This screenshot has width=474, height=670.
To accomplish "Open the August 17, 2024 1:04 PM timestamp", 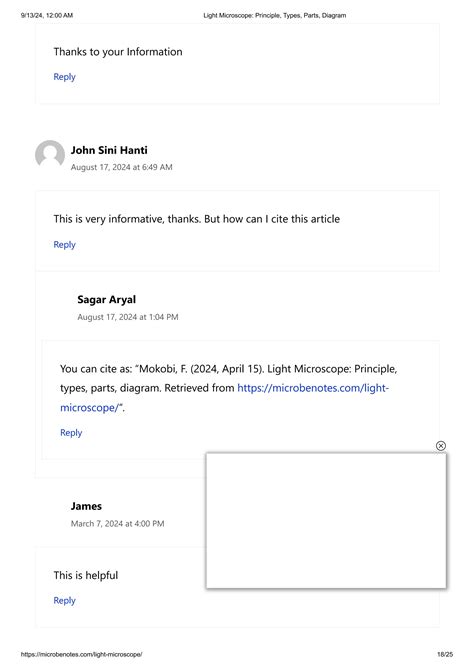I will (128, 317).
